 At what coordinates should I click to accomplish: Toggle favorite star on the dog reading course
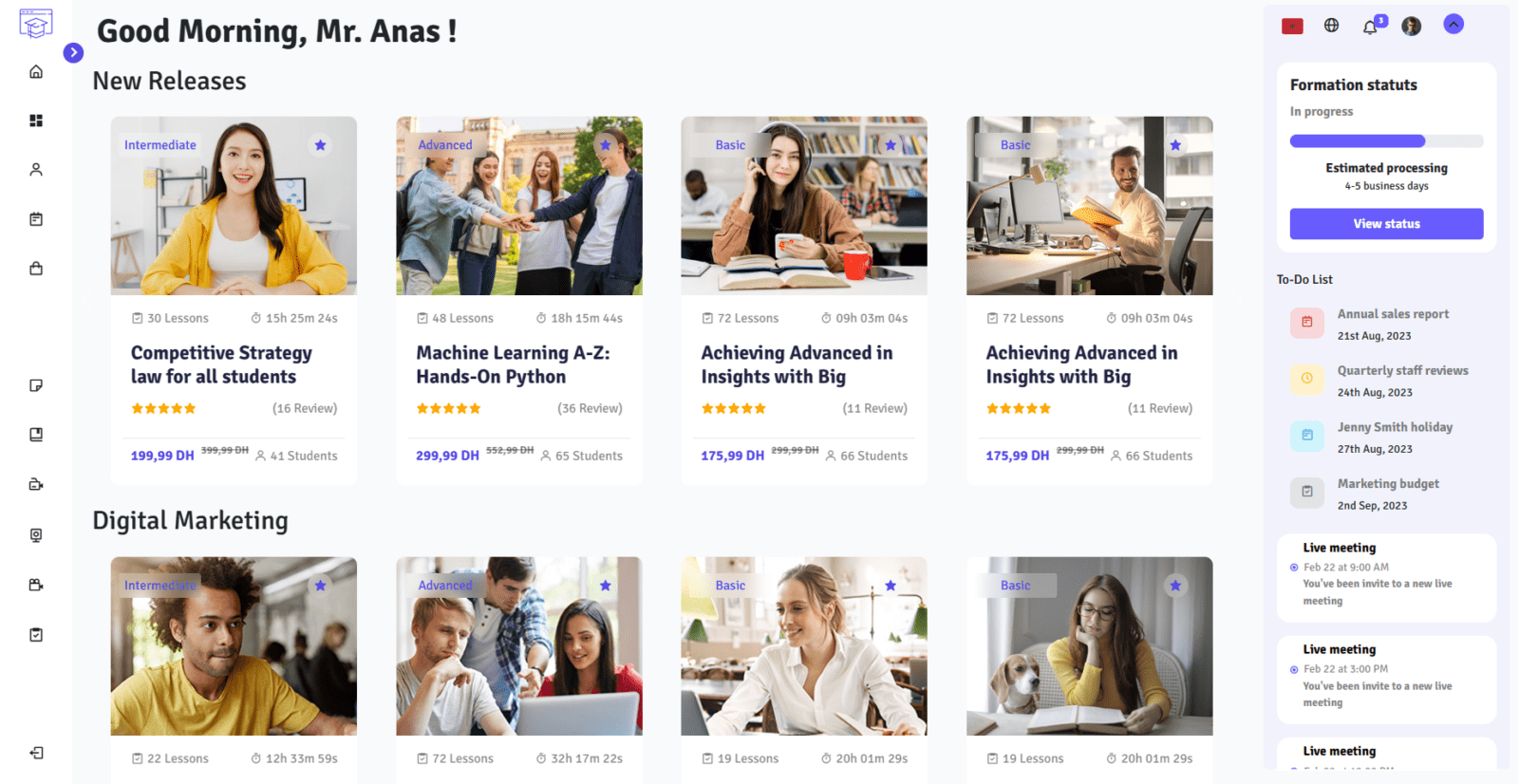click(x=1175, y=586)
